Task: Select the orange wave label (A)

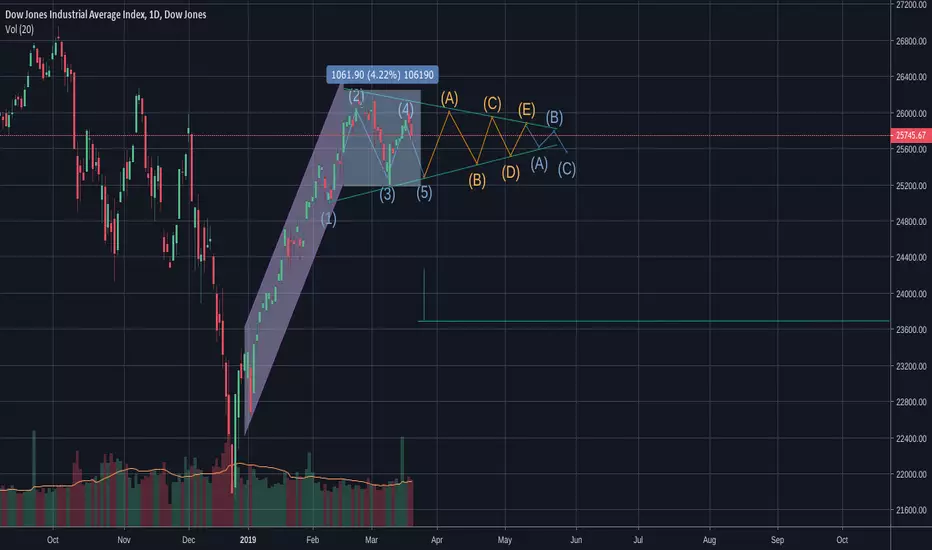Action: pyautogui.click(x=449, y=99)
